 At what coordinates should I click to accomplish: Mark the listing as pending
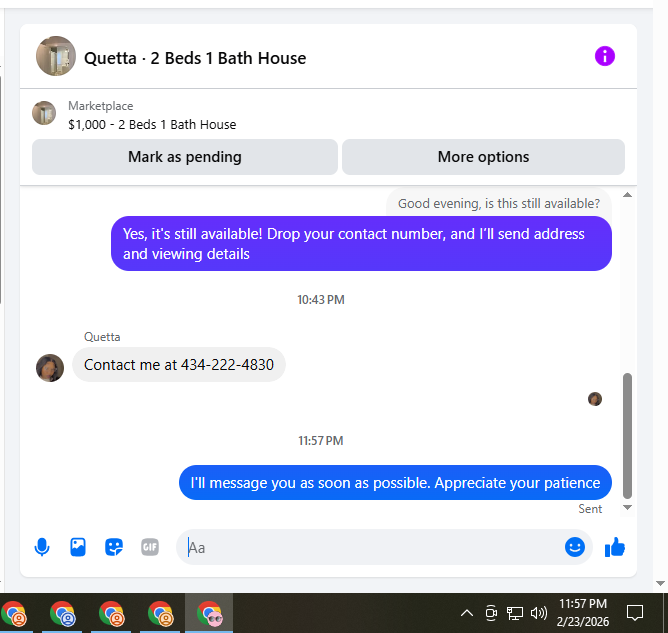(x=185, y=157)
